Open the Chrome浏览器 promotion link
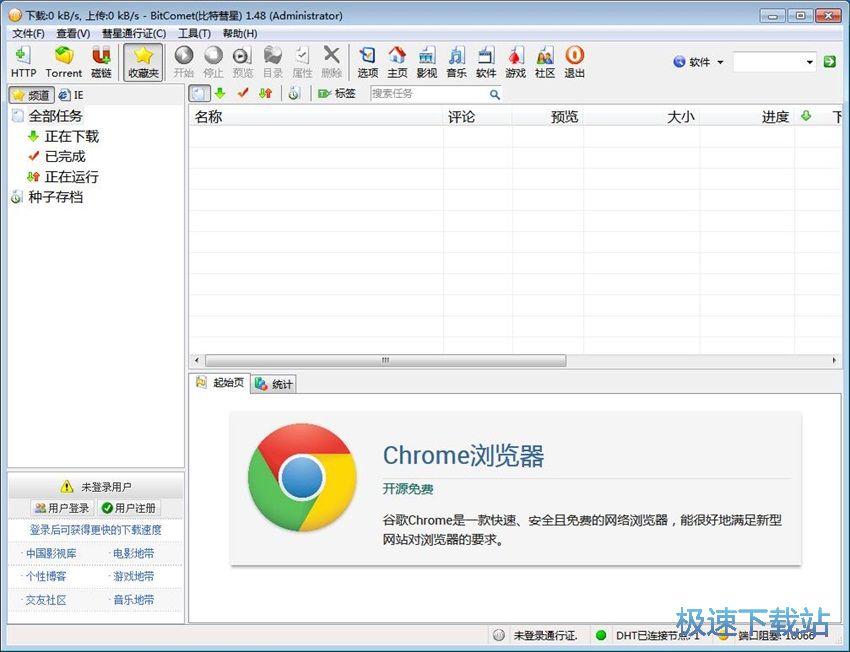This screenshot has height=652, width=850. tap(463, 456)
